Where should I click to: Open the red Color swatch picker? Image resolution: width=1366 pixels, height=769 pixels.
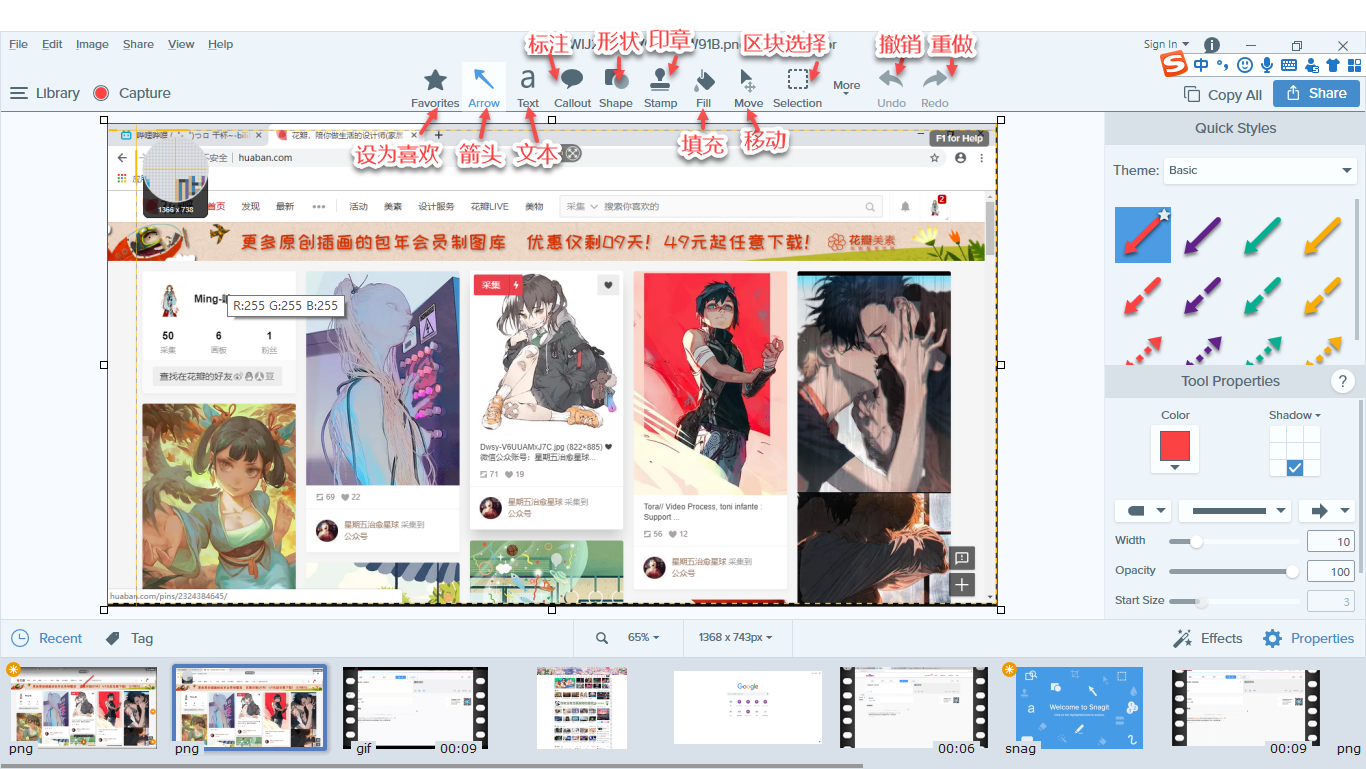click(1175, 449)
